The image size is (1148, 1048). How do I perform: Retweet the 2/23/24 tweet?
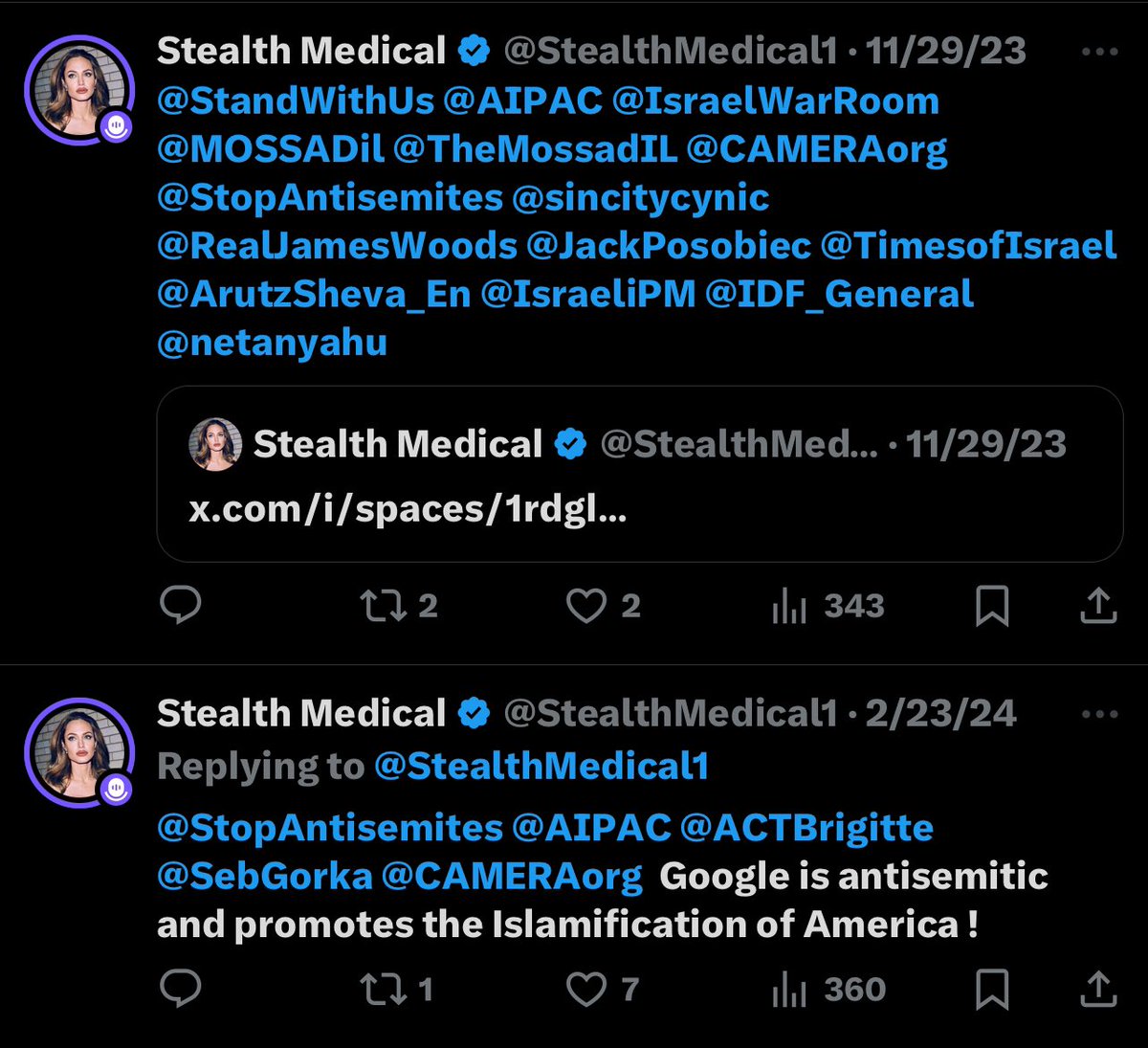pos(383,989)
